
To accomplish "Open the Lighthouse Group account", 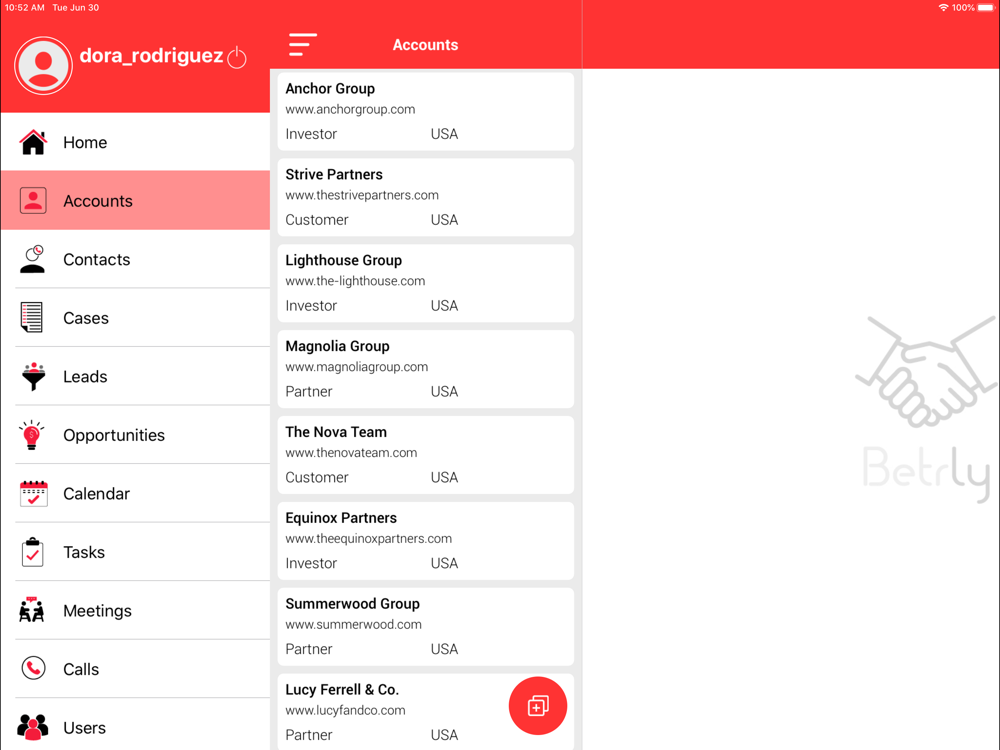I will click(425, 283).
